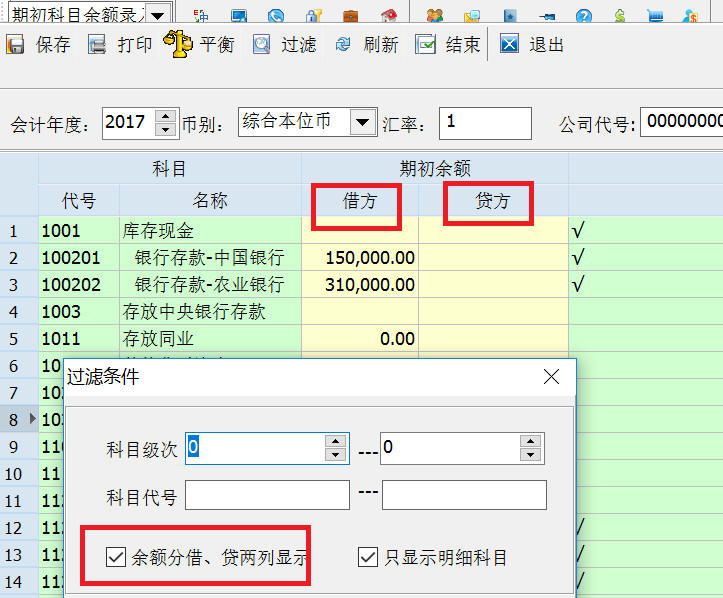Click the second 科目代号 input box
Image resolution: width=723 pixels, height=598 pixels.
coord(464,495)
